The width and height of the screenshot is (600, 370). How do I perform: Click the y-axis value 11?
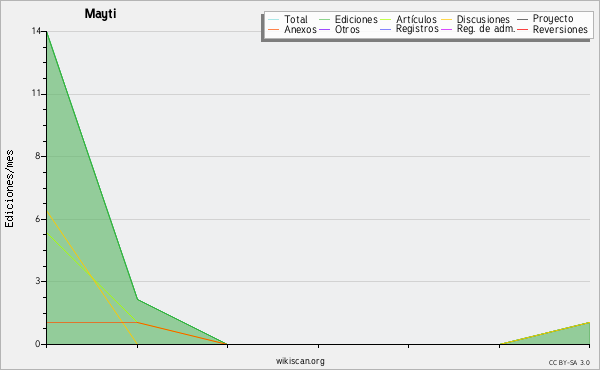36,94
